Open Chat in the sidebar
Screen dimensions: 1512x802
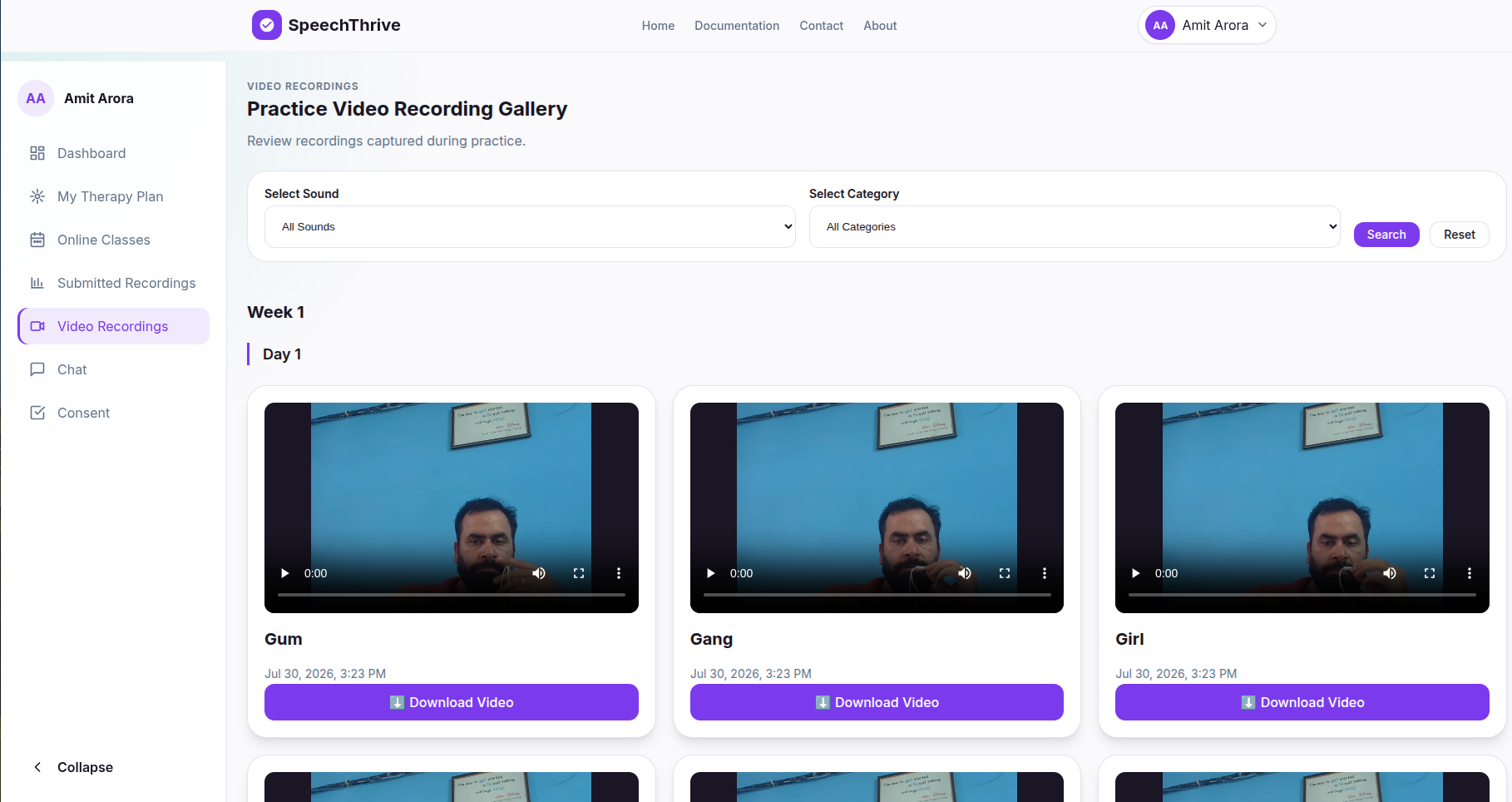point(113,369)
